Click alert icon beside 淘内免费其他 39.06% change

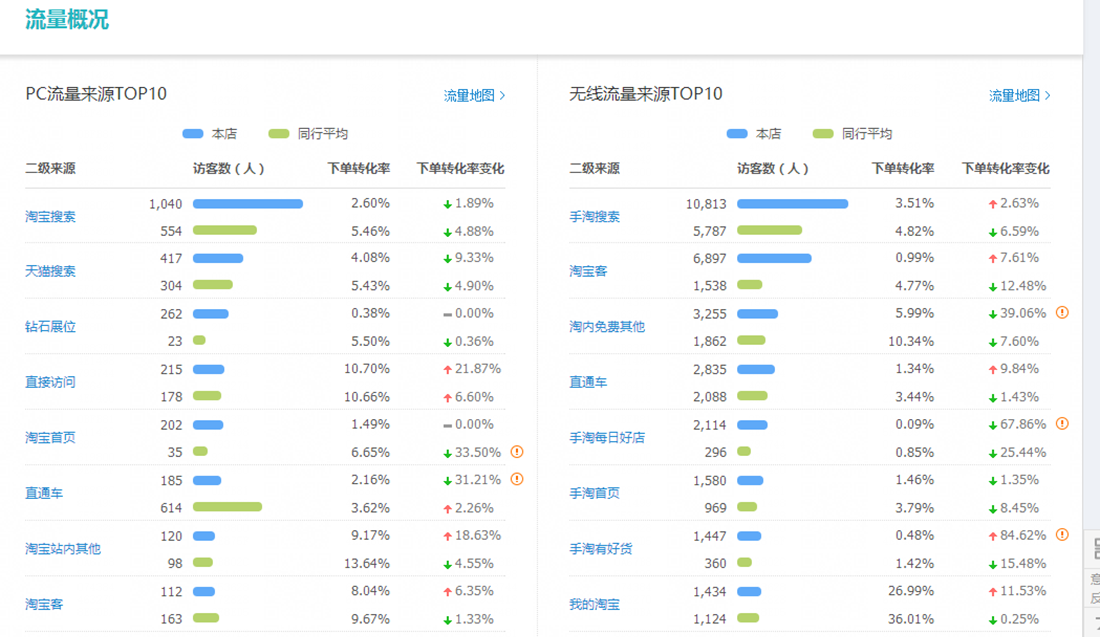(x=1062, y=312)
